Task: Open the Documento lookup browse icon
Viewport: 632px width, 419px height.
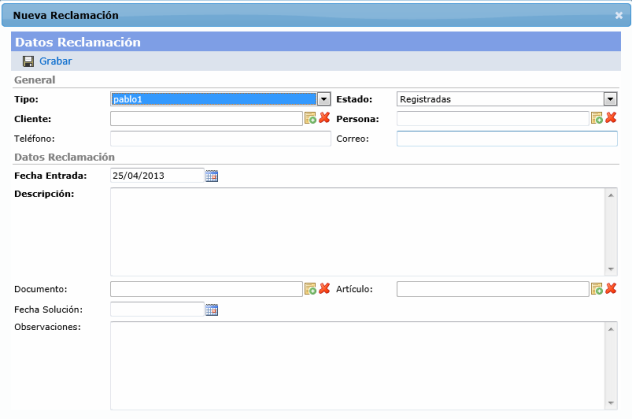Action: [310, 289]
